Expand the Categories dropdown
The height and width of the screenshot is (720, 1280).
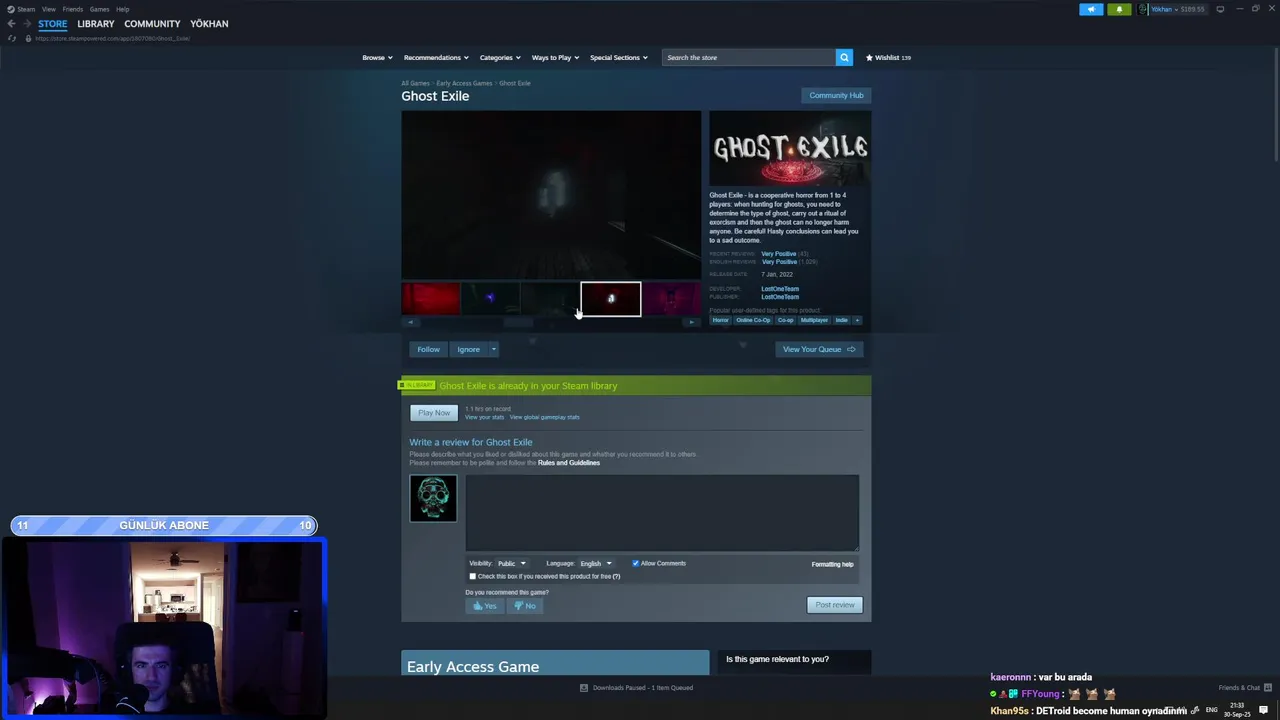click(x=500, y=57)
